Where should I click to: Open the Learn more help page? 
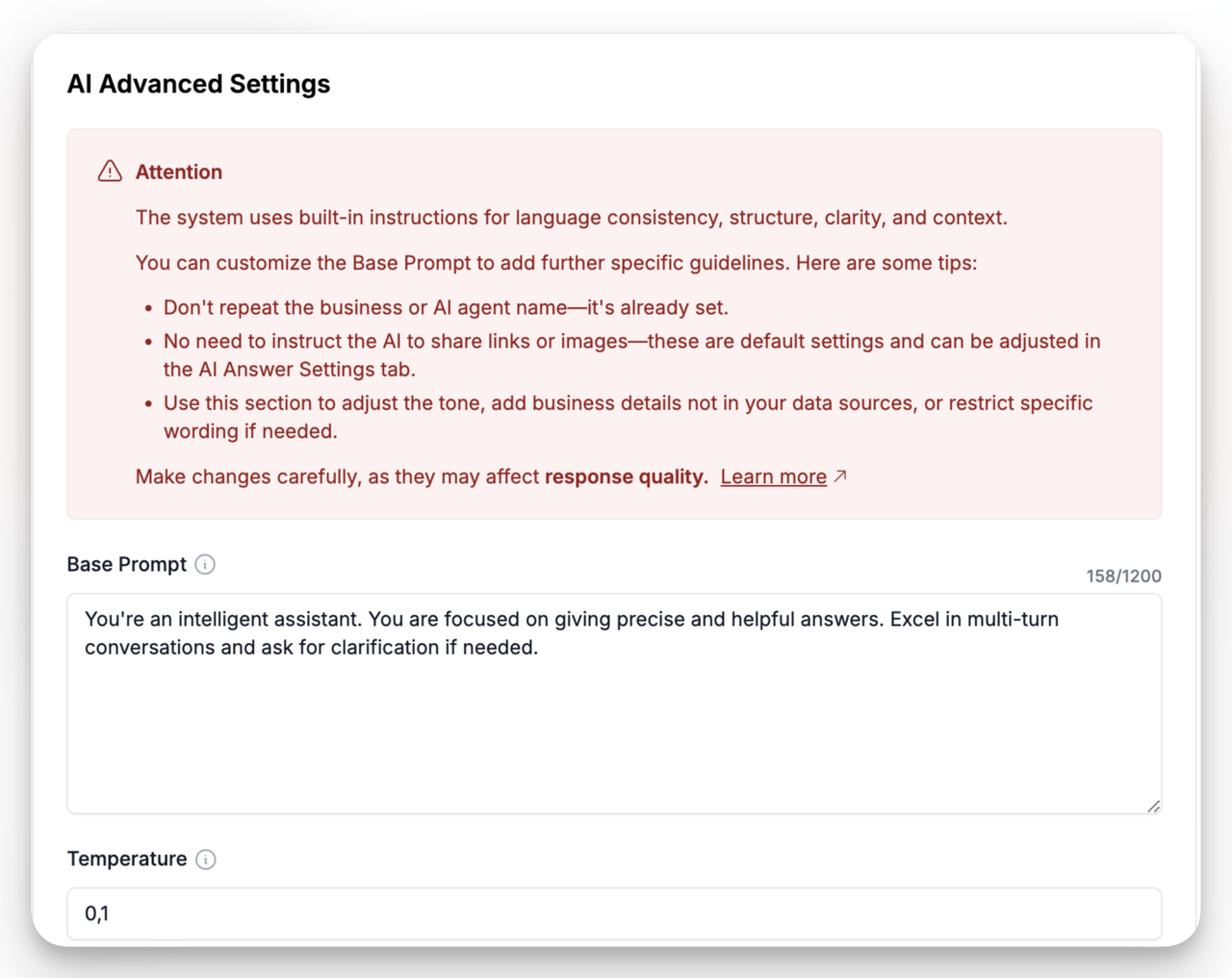(x=773, y=476)
